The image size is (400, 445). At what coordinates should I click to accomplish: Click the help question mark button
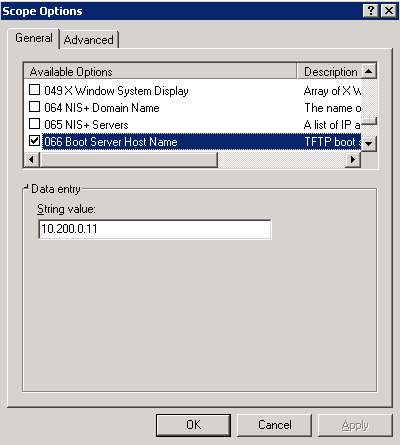point(370,11)
